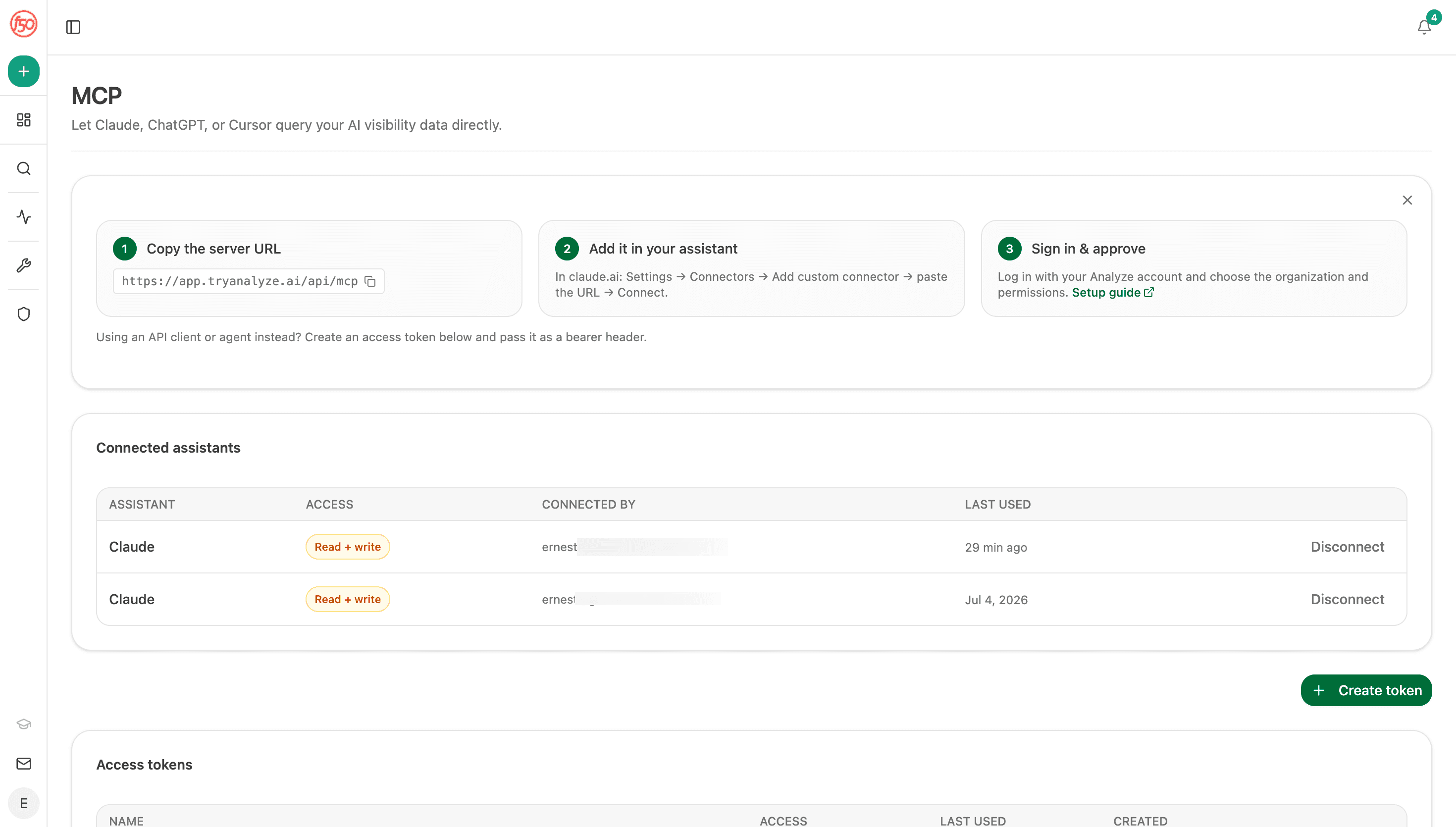Click Claude name in first row
The height and width of the screenshot is (827, 1456).
[x=132, y=546]
